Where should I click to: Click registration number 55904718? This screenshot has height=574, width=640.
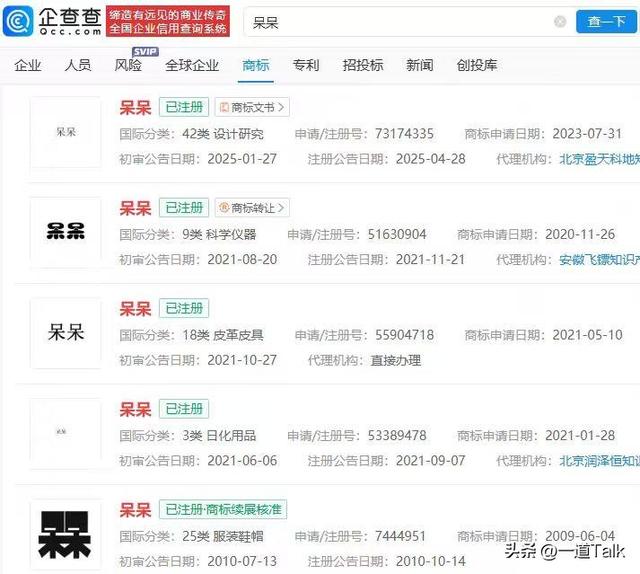coord(404,335)
